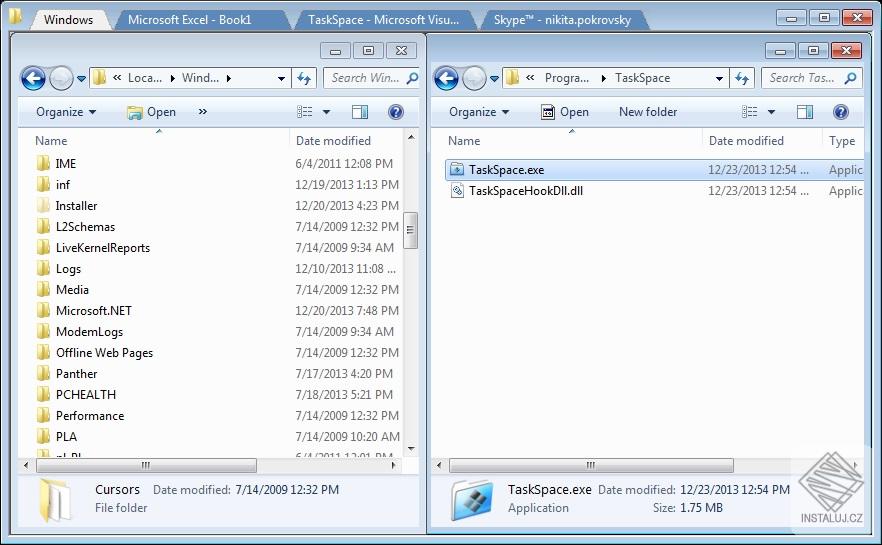Expand address history dropdown in TaskSpace explorer
Viewport: 882px width, 545px height.
tap(719, 79)
